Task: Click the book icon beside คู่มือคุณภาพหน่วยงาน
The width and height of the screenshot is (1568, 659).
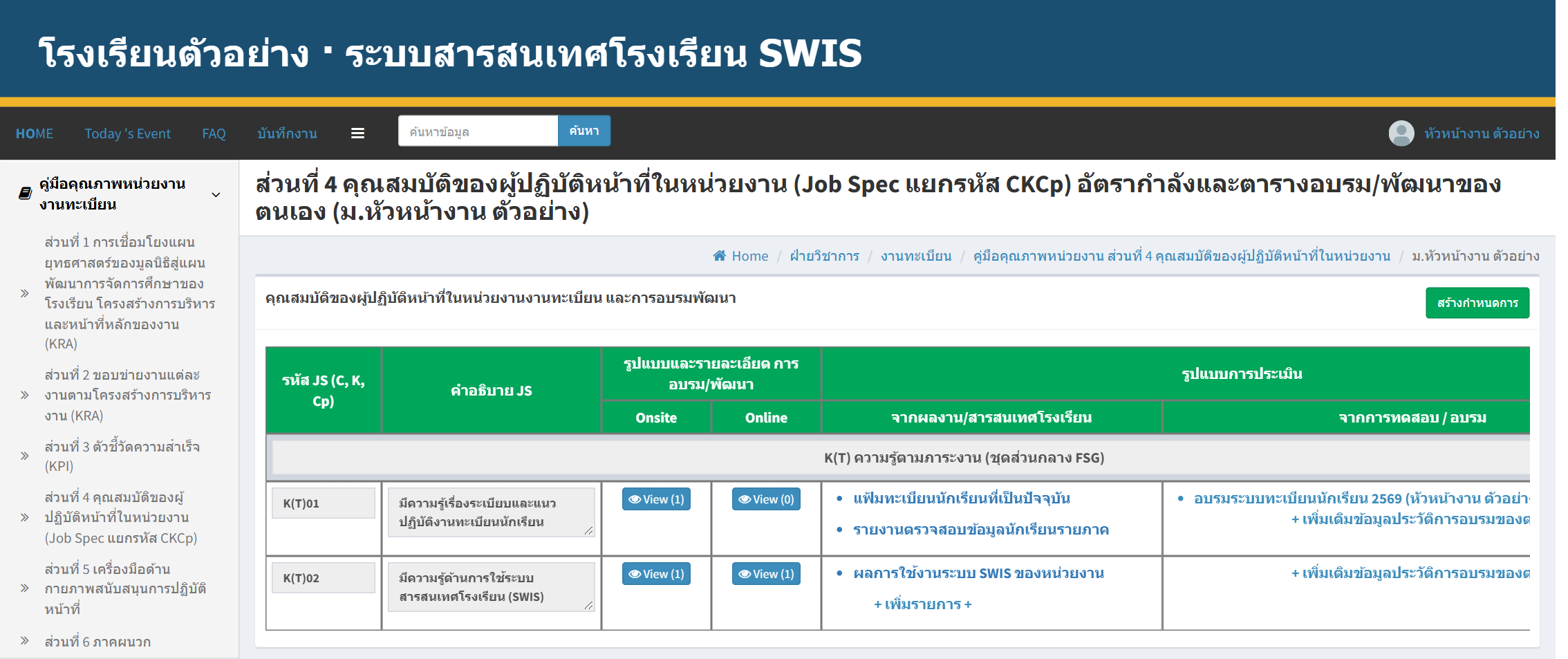Action: coord(25,194)
